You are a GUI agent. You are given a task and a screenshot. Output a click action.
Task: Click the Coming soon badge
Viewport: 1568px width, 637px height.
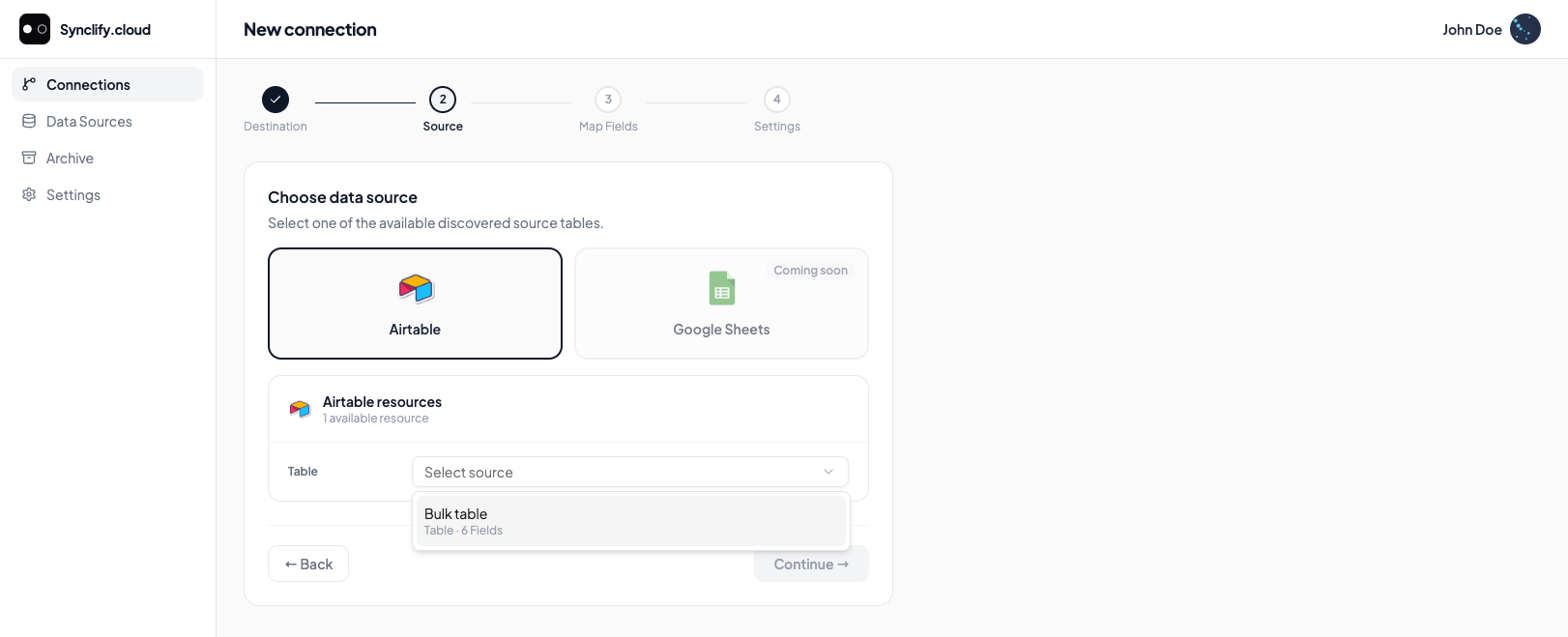[x=810, y=271]
